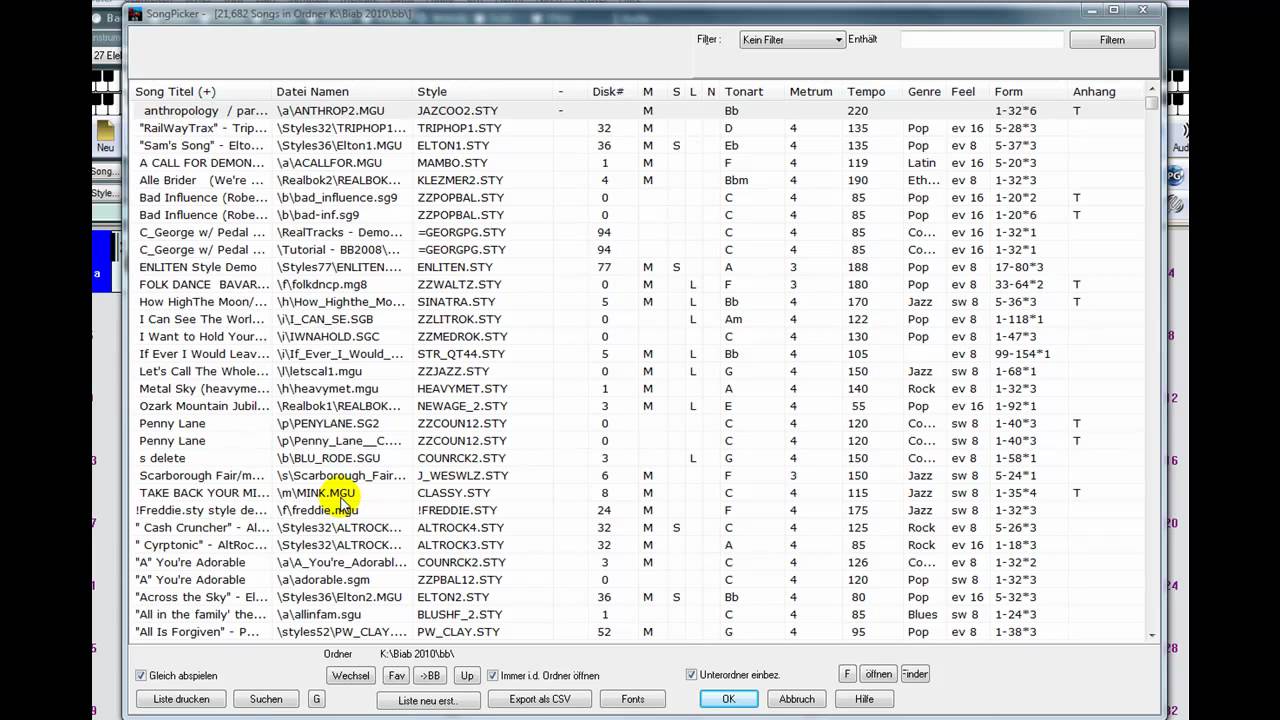Click Export als CSV button

tap(540, 699)
